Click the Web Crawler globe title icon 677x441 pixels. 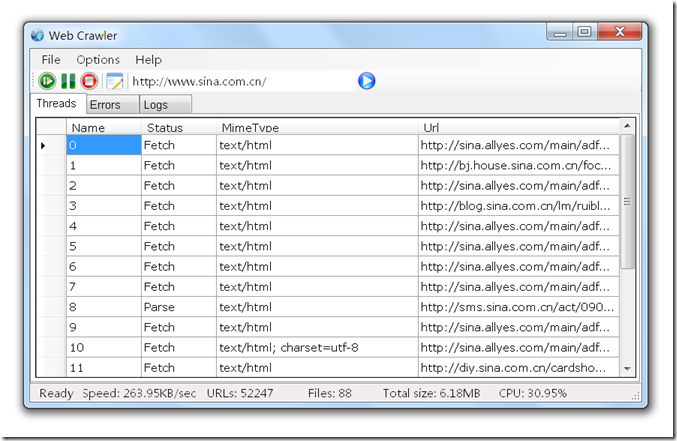tap(38, 35)
